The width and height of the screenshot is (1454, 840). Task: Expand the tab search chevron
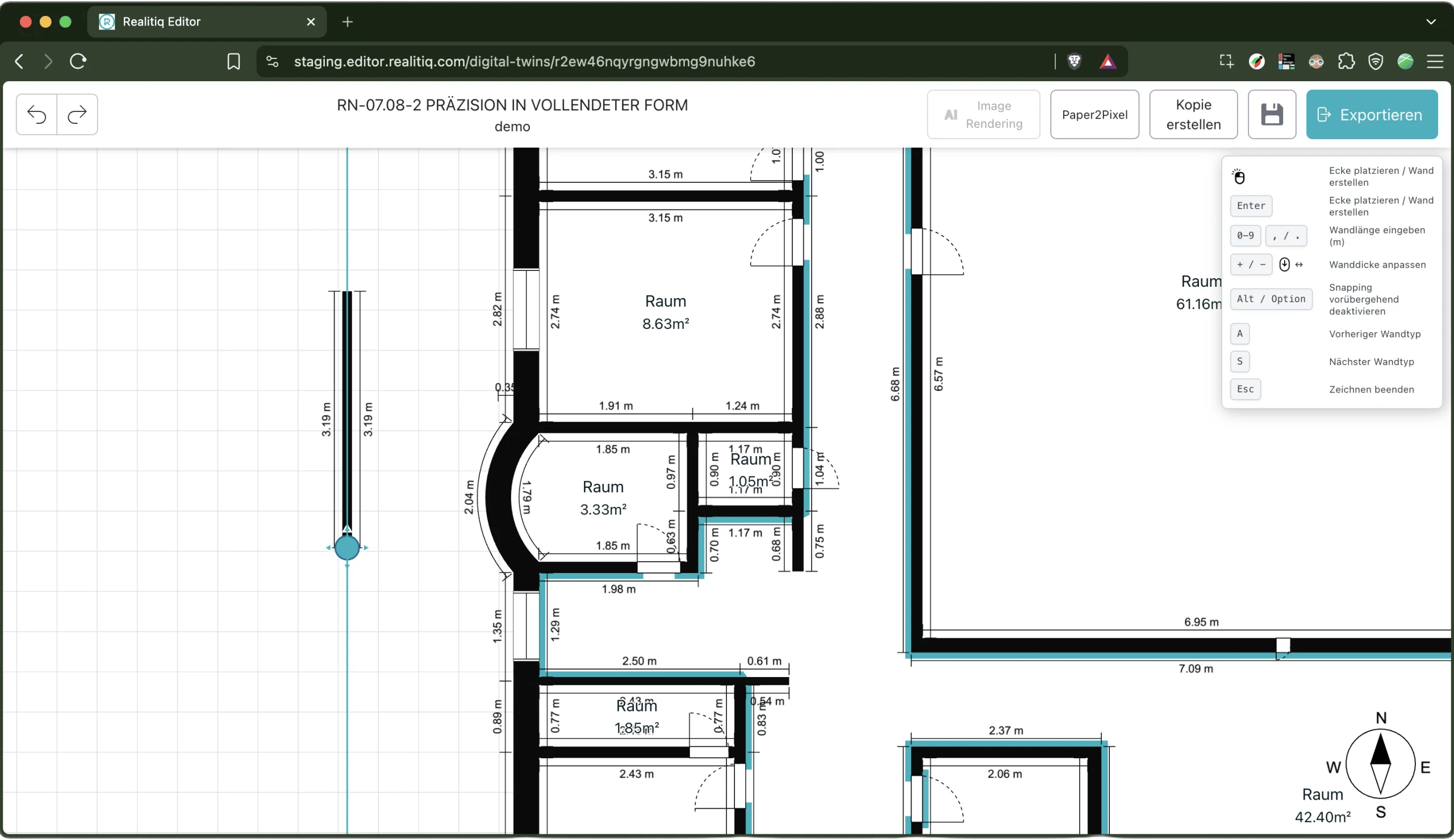[x=1431, y=22]
